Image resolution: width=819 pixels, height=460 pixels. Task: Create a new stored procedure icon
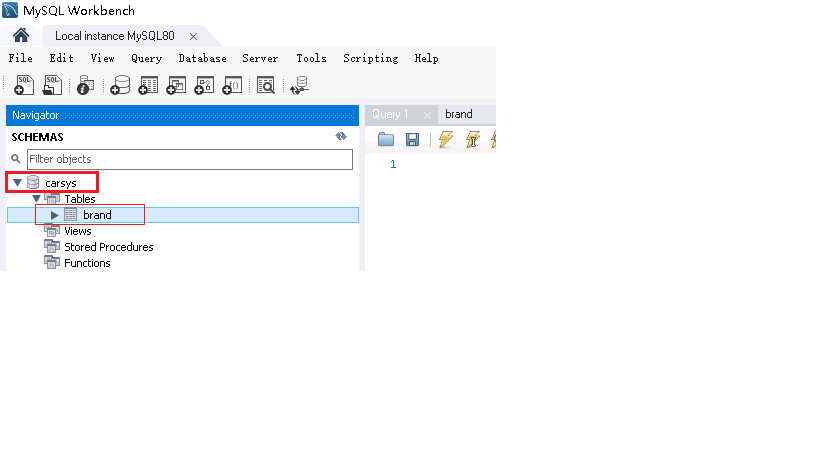pyautogui.click(x=204, y=85)
